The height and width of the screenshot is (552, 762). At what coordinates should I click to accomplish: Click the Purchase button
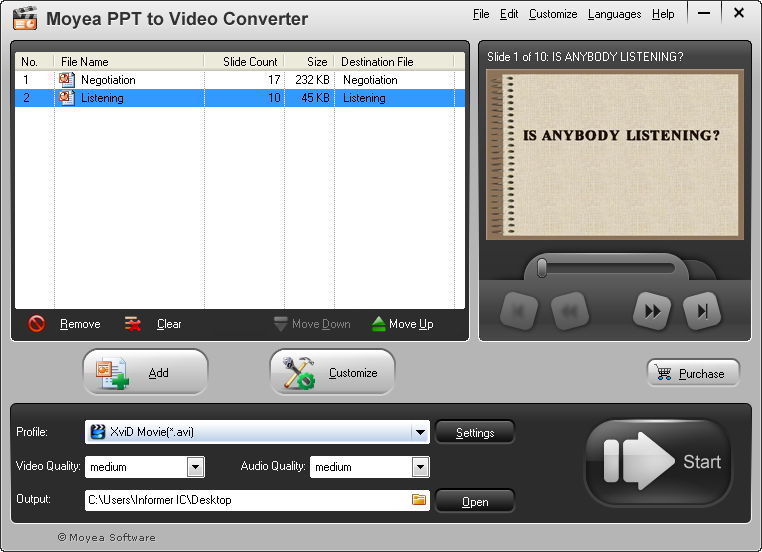click(693, 373)
